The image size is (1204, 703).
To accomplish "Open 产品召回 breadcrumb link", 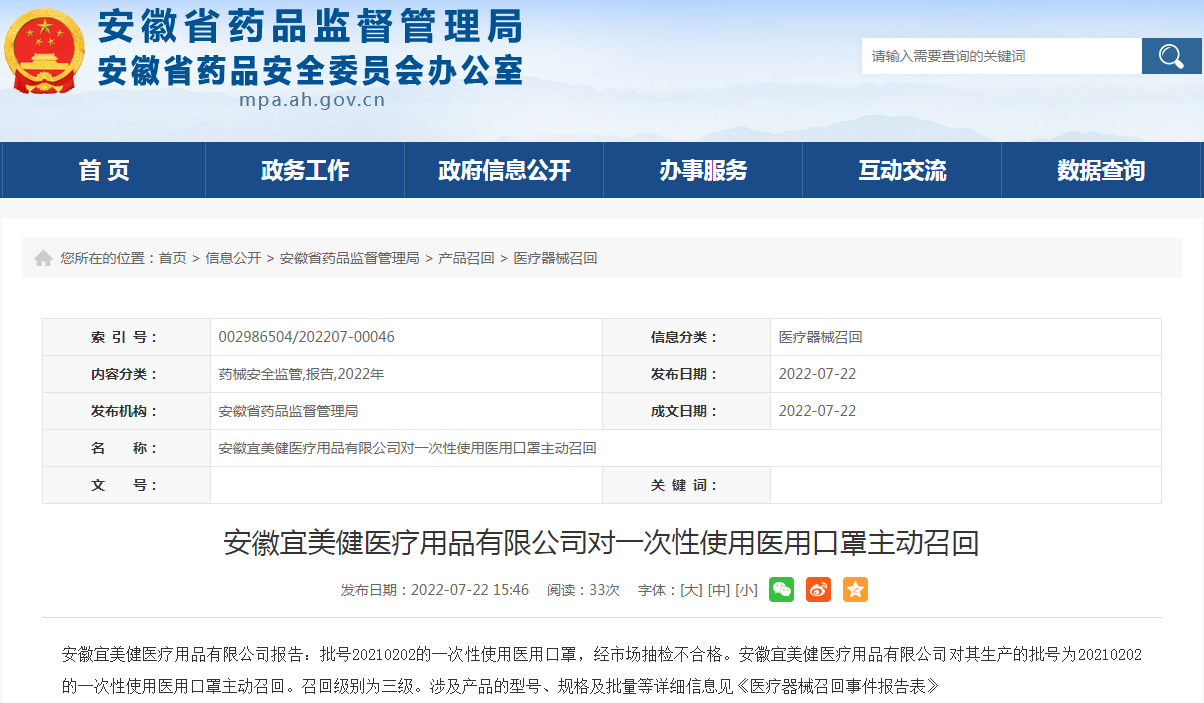I will coord(466,258).
